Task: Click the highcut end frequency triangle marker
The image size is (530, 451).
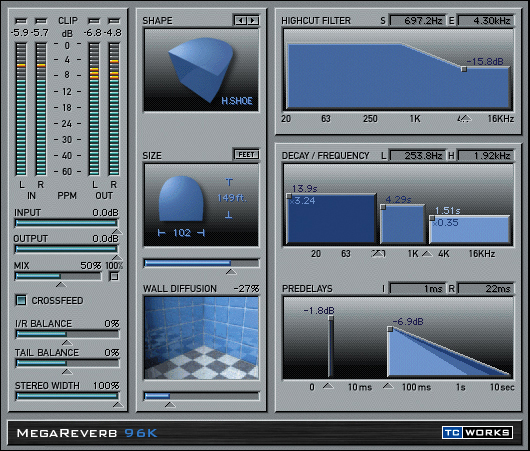Action: 466,118
